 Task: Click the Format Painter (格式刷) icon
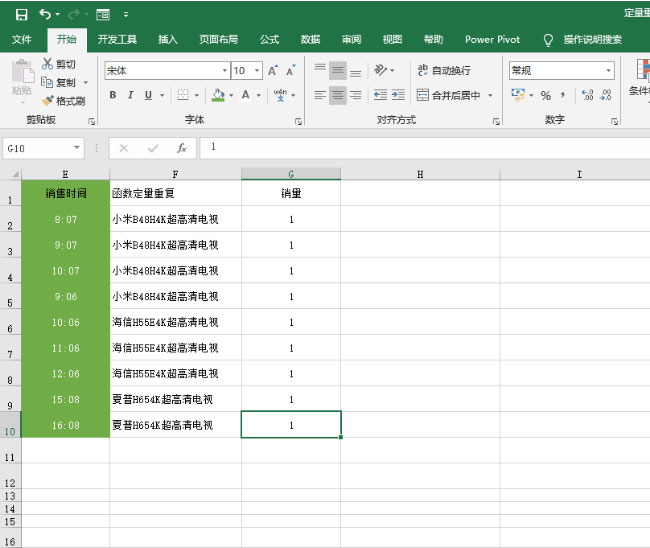48,101
